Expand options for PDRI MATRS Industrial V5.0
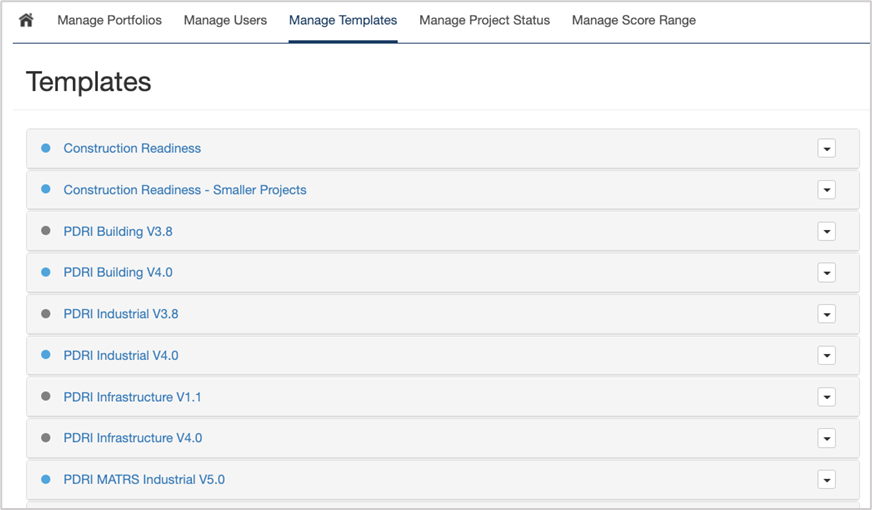The width and height of the screenshot is (872, 510). (x=826, y=480)
